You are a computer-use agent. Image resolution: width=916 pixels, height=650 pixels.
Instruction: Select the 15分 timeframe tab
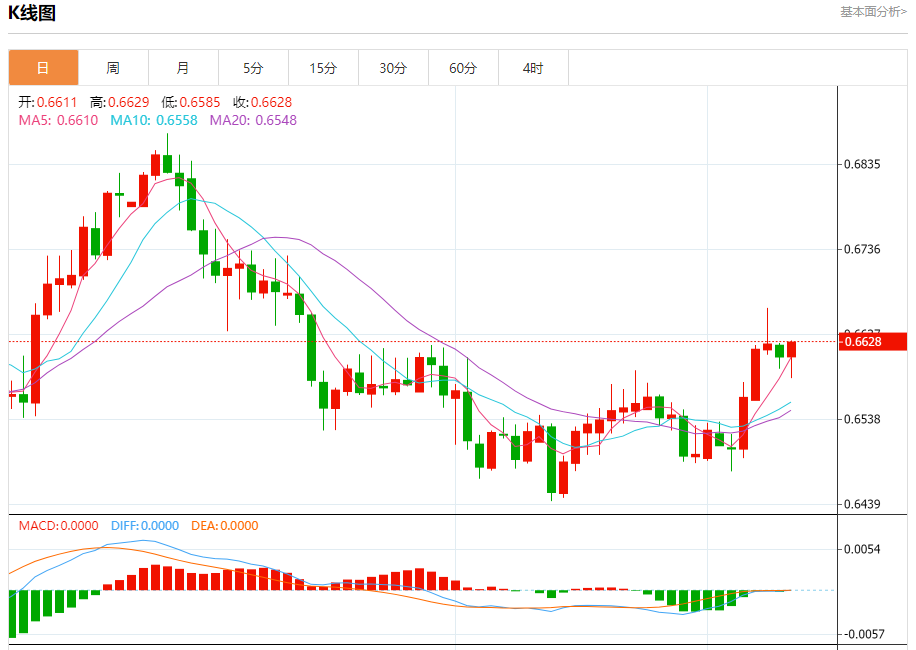[323, 69]
